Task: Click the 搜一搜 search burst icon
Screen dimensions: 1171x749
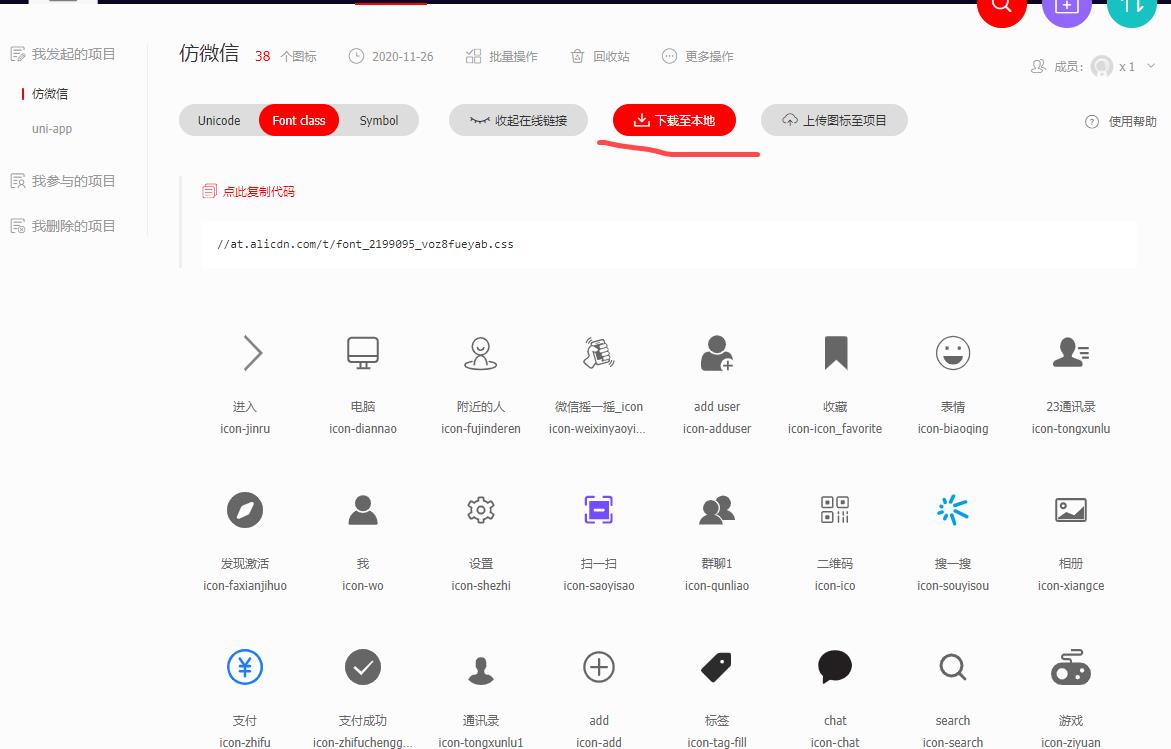Action: 952,510
